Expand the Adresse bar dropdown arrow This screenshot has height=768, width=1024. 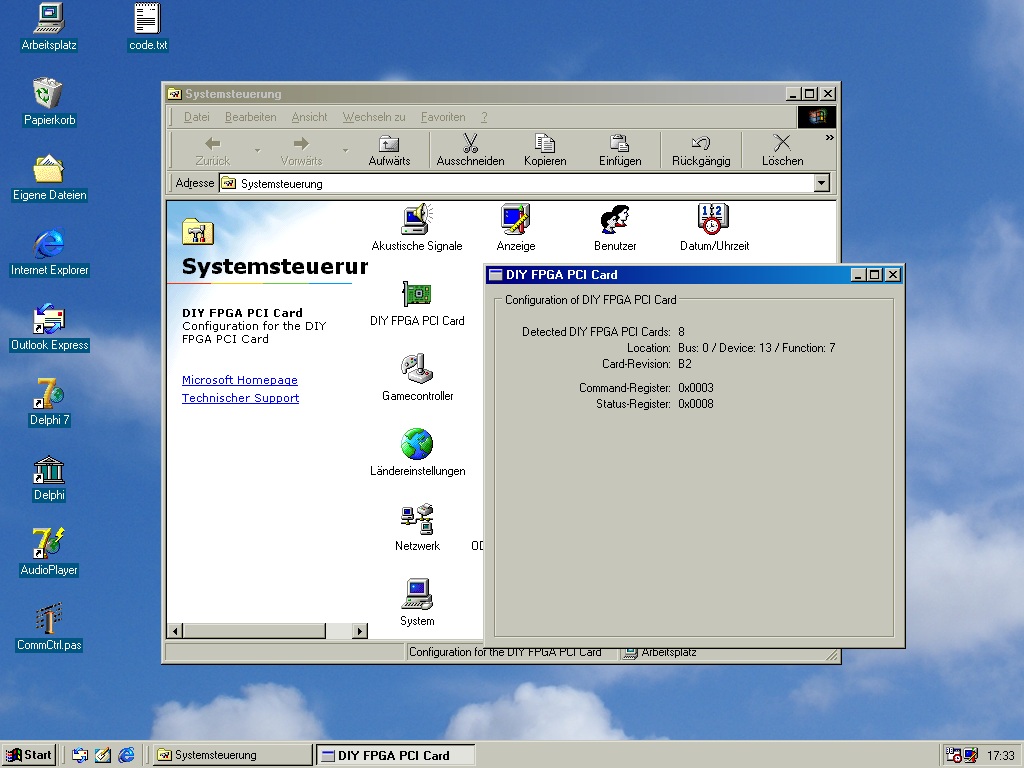pos(822,183)
